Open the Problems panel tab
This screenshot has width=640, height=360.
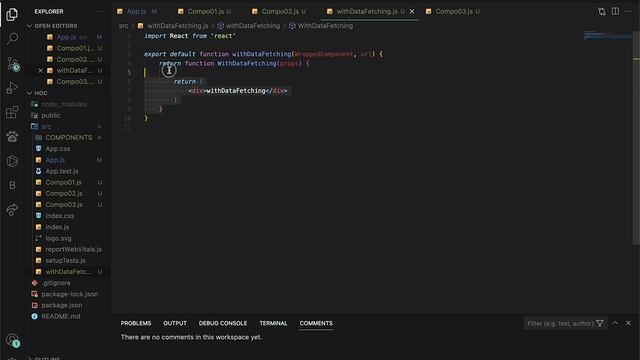coord(136,323)
